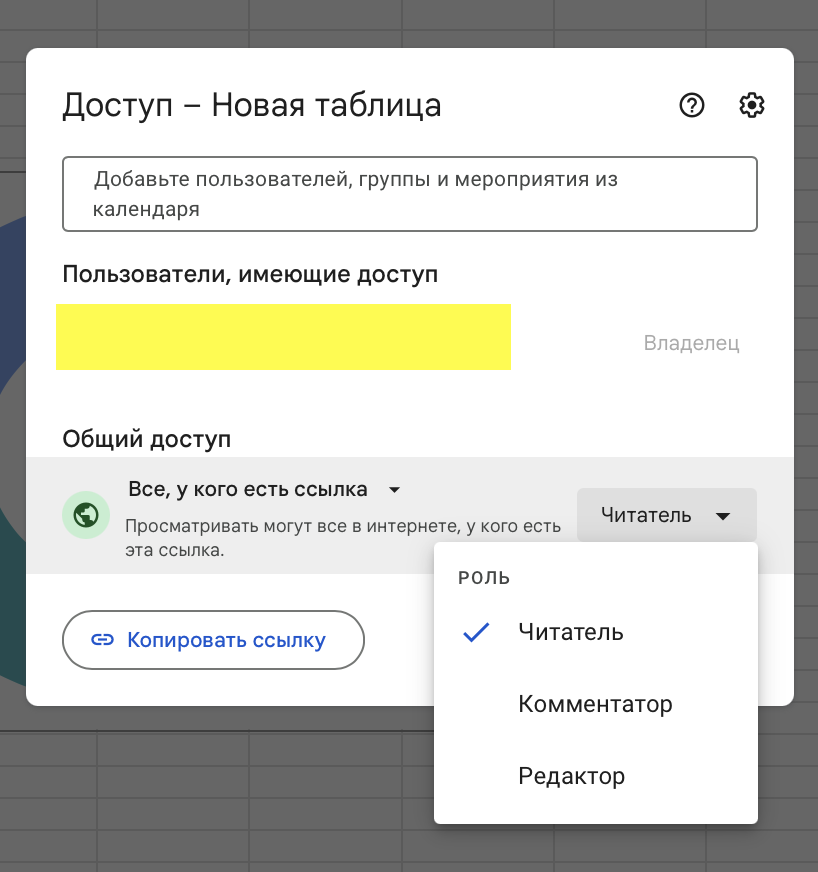
Task: Open sharing settings gear icon
Action: pos(751,105)
